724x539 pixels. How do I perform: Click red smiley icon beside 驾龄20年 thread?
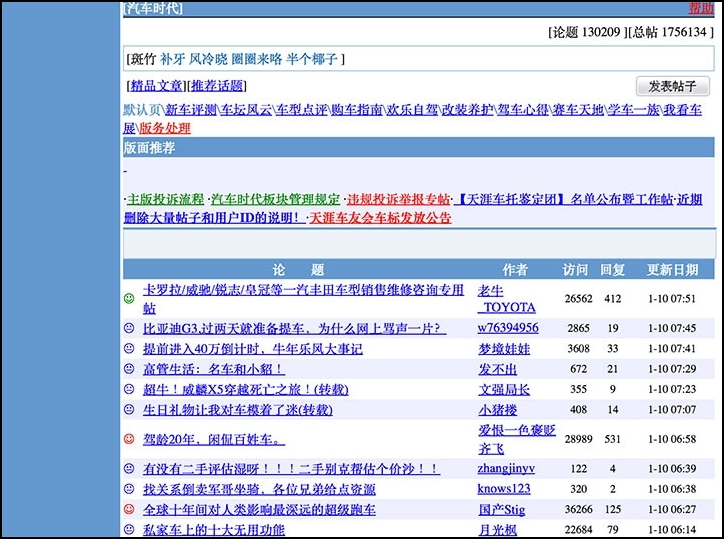coord(129,439)
